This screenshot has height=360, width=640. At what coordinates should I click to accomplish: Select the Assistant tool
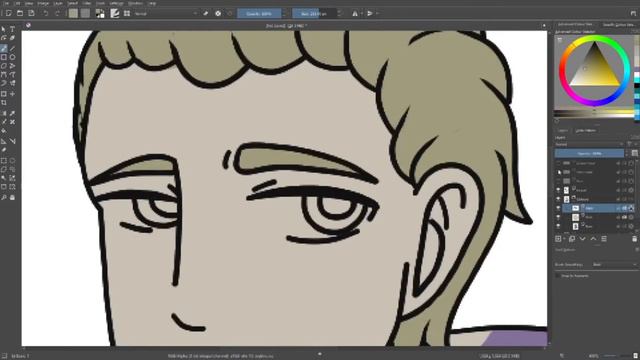(x=4, y=141)
